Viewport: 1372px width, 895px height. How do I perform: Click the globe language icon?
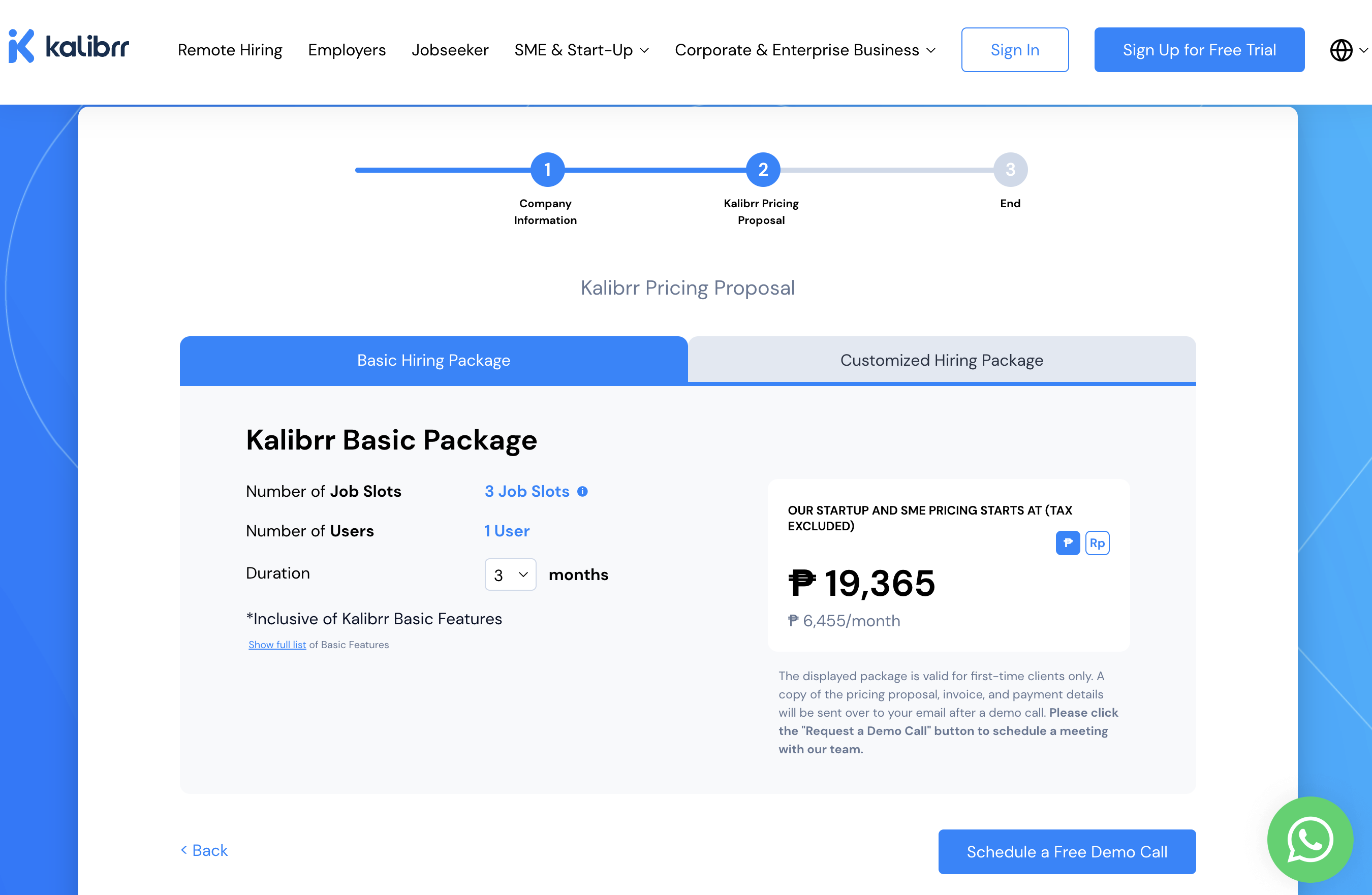[x=1341, y=50]
